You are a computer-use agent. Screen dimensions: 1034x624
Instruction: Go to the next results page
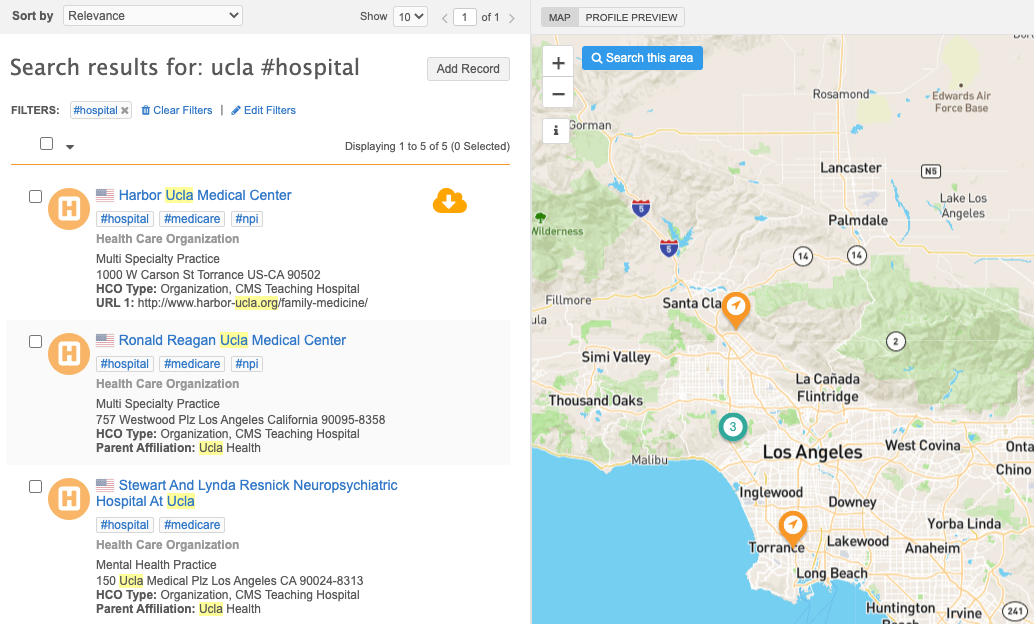[x=512, y=18]
